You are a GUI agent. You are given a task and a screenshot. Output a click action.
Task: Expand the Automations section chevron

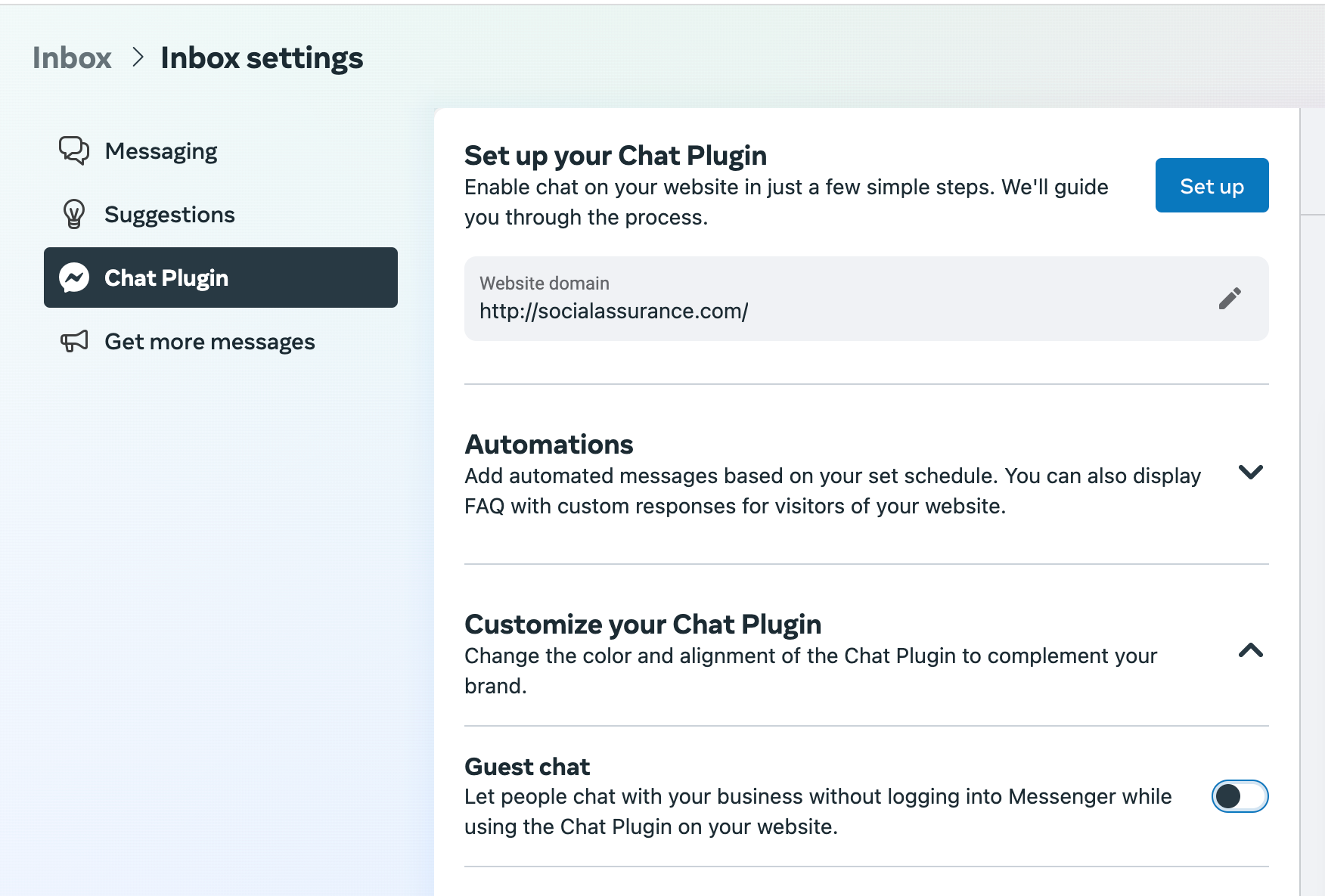coord(1251,473)
